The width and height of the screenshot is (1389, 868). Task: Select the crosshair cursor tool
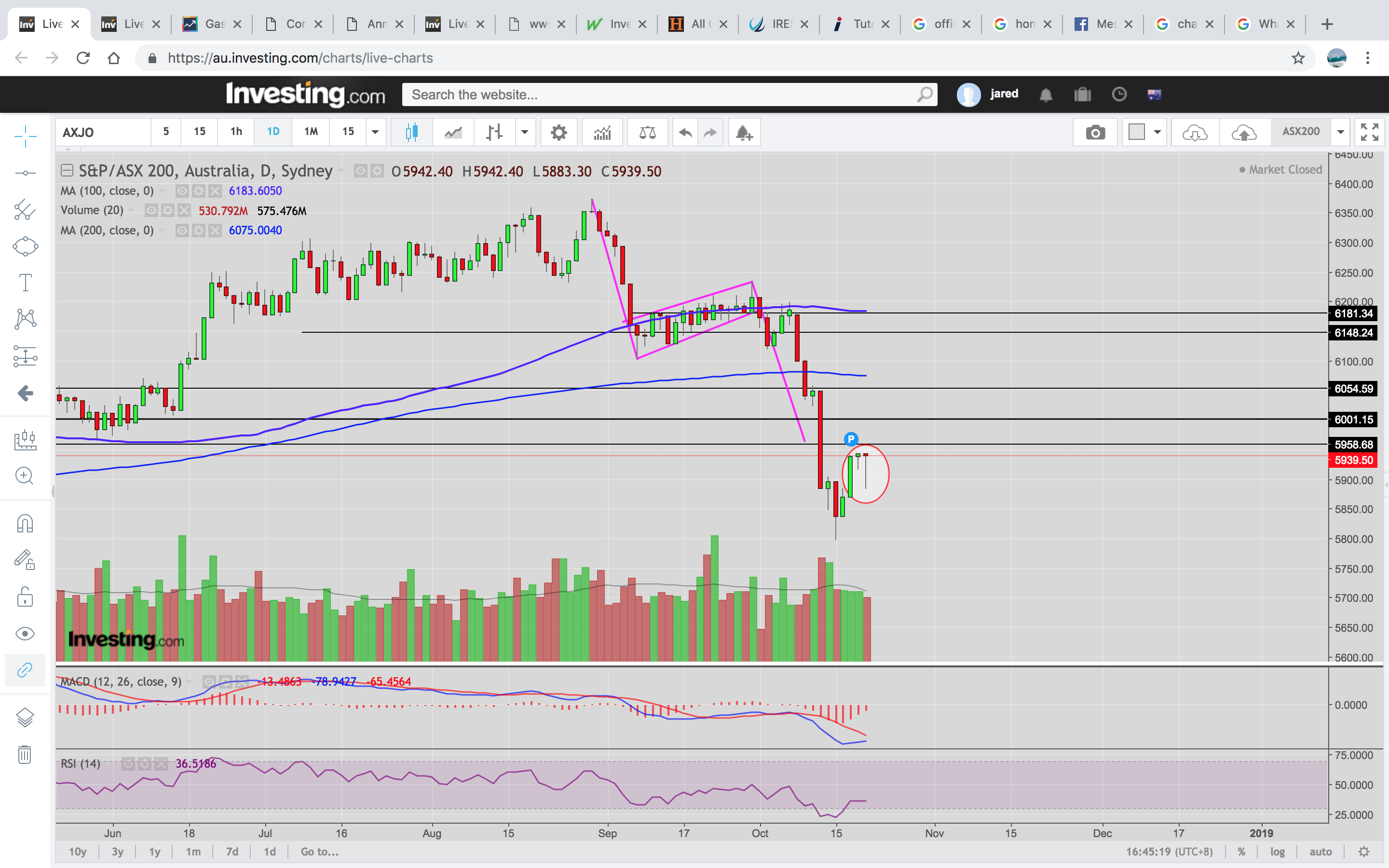click(x=25, y=136)
